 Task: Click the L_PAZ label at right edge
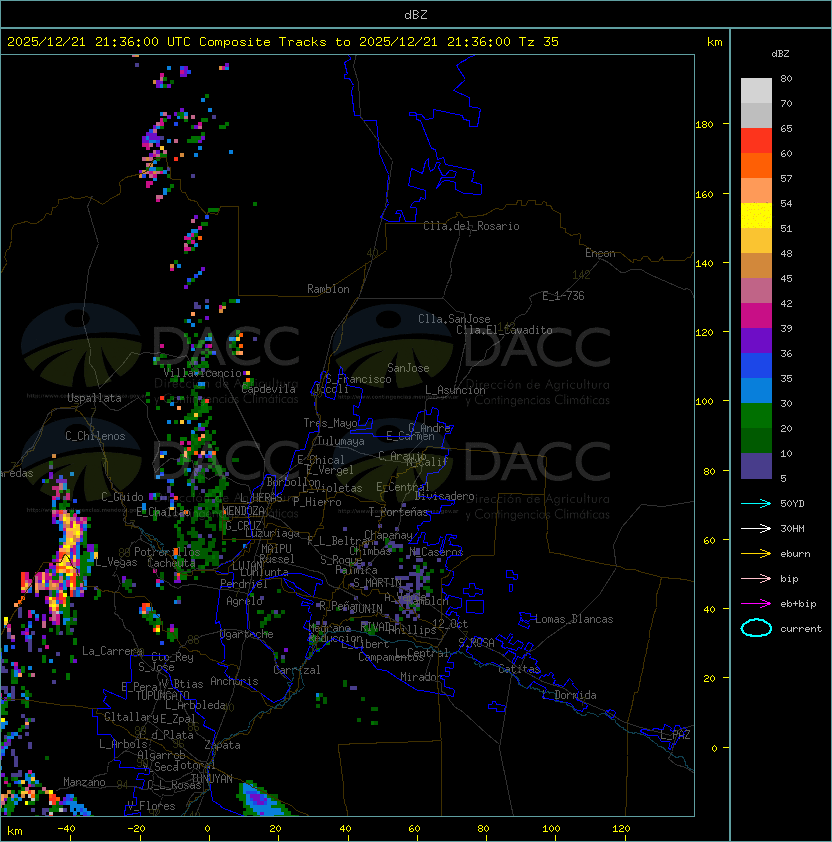(x=675, y=735)
